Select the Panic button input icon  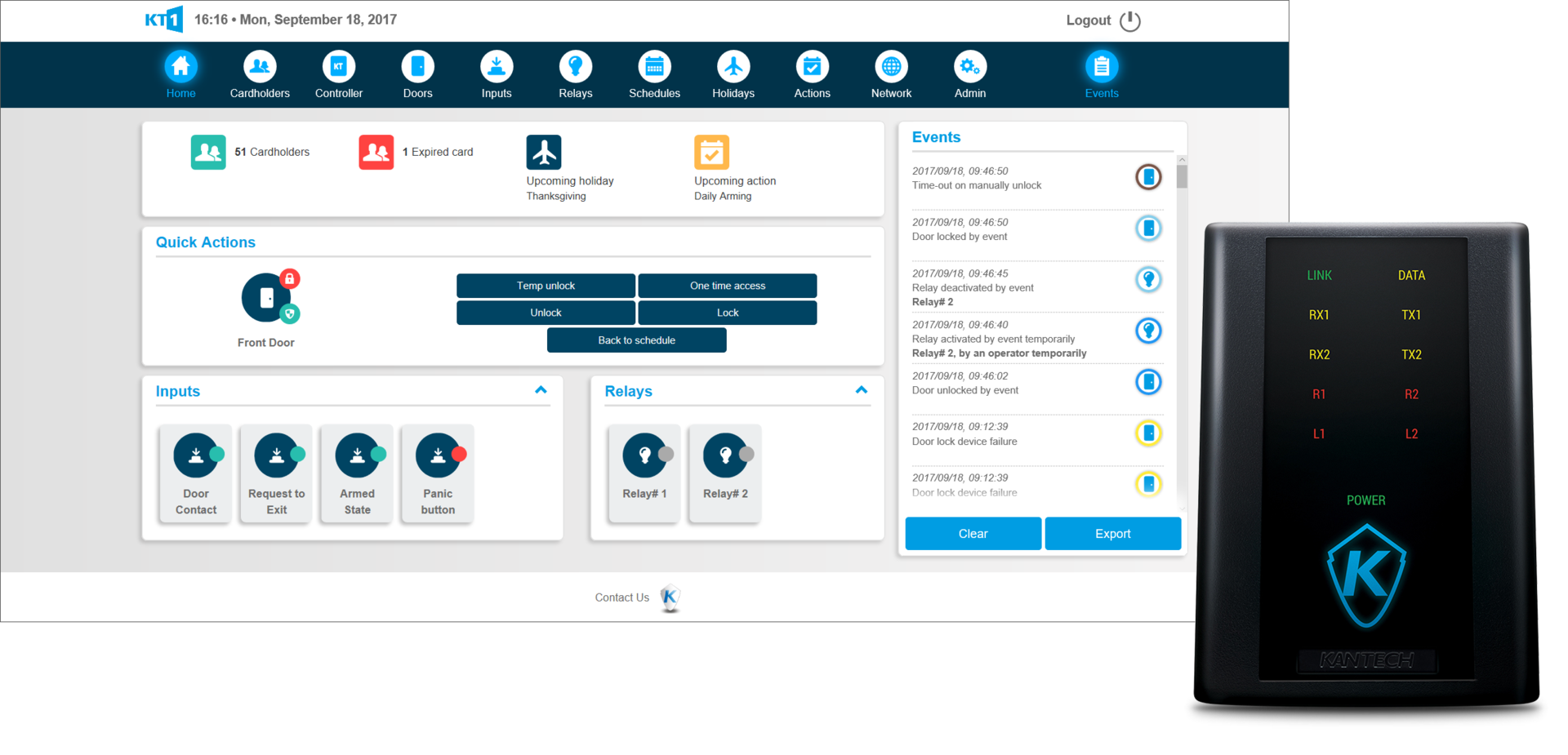click(x=438, y=455)
